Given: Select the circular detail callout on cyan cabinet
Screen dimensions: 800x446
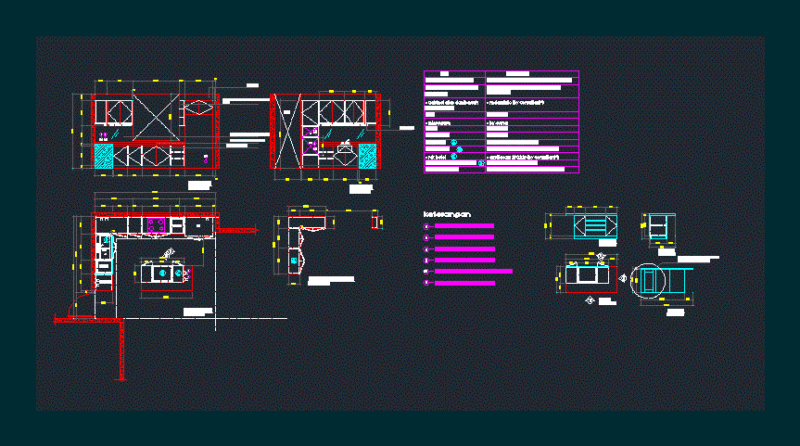Looking at the screenshot, I should pos(648,280).
